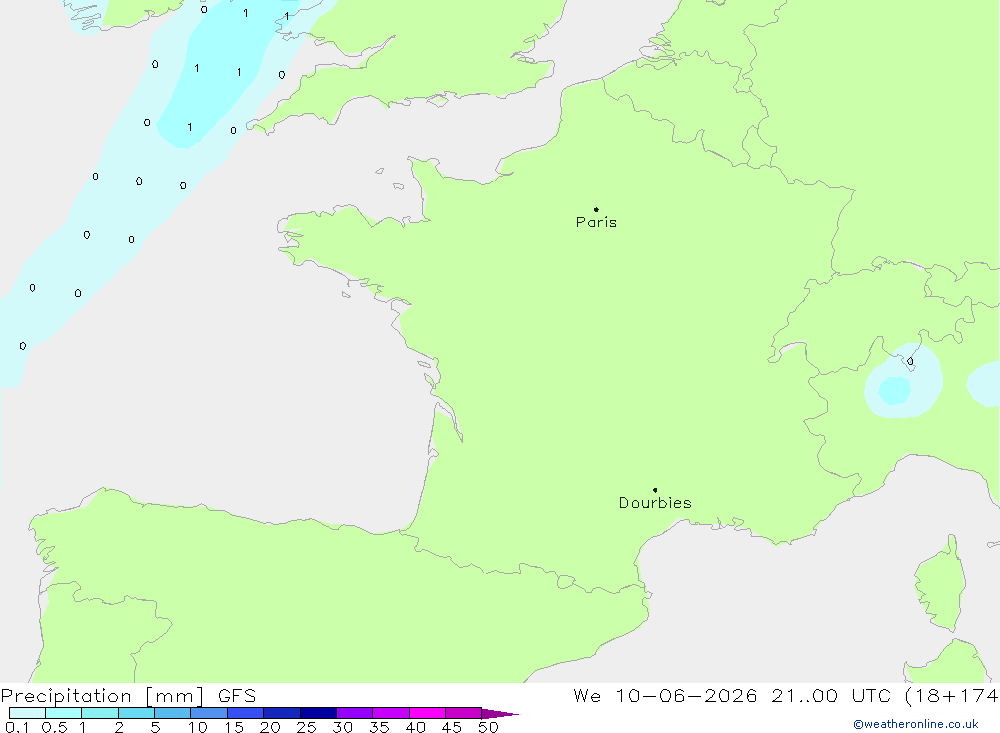Click the 2–5 mm legend color swatch
This screenshot has height=733, width=1000.
tap(136, 713)
